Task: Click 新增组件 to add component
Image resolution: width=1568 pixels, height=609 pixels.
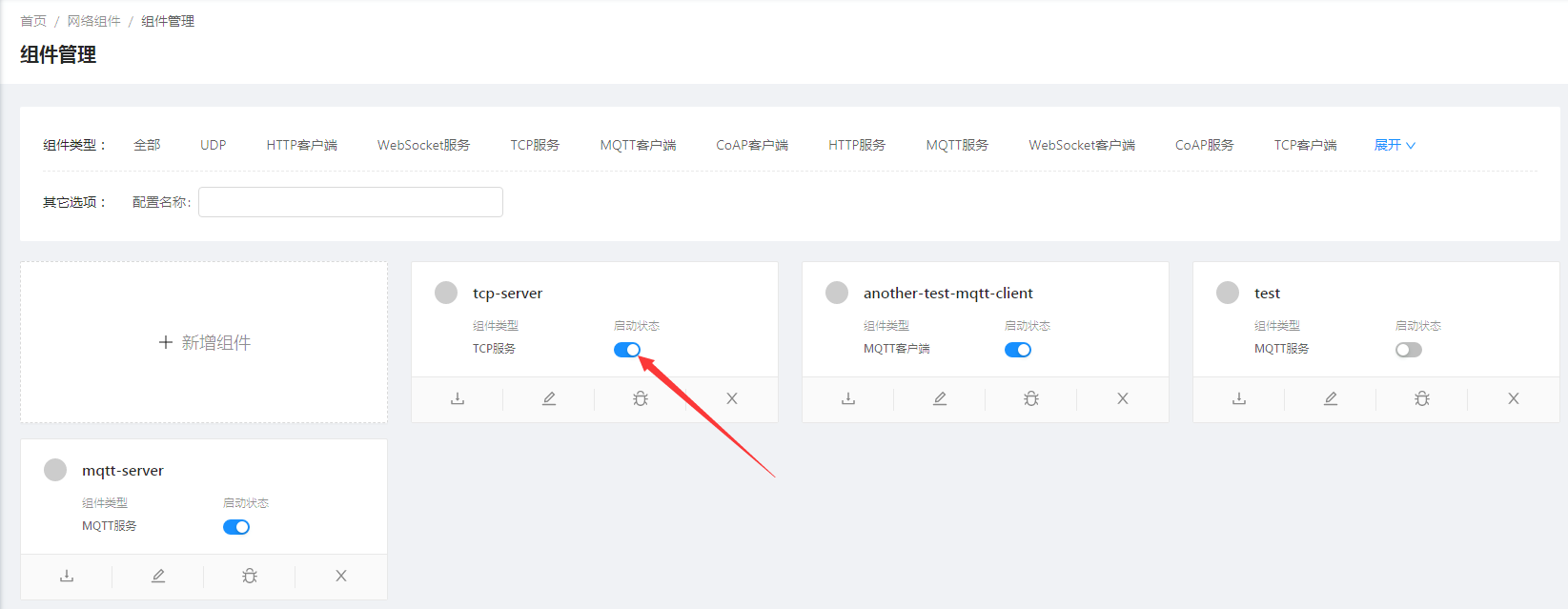Action: (x=204, y=342)
